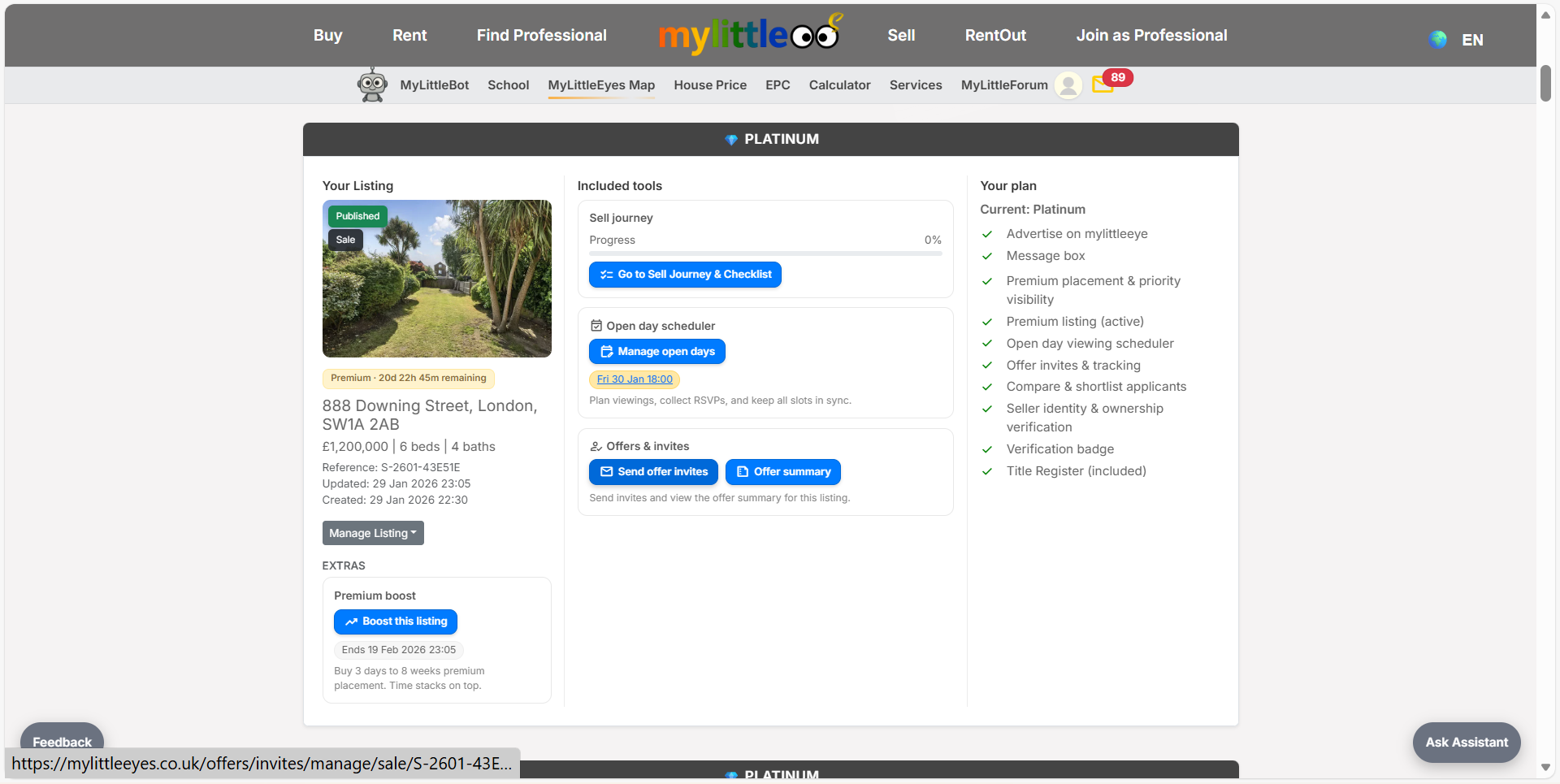Open the House Price tab

pos(709,84)
